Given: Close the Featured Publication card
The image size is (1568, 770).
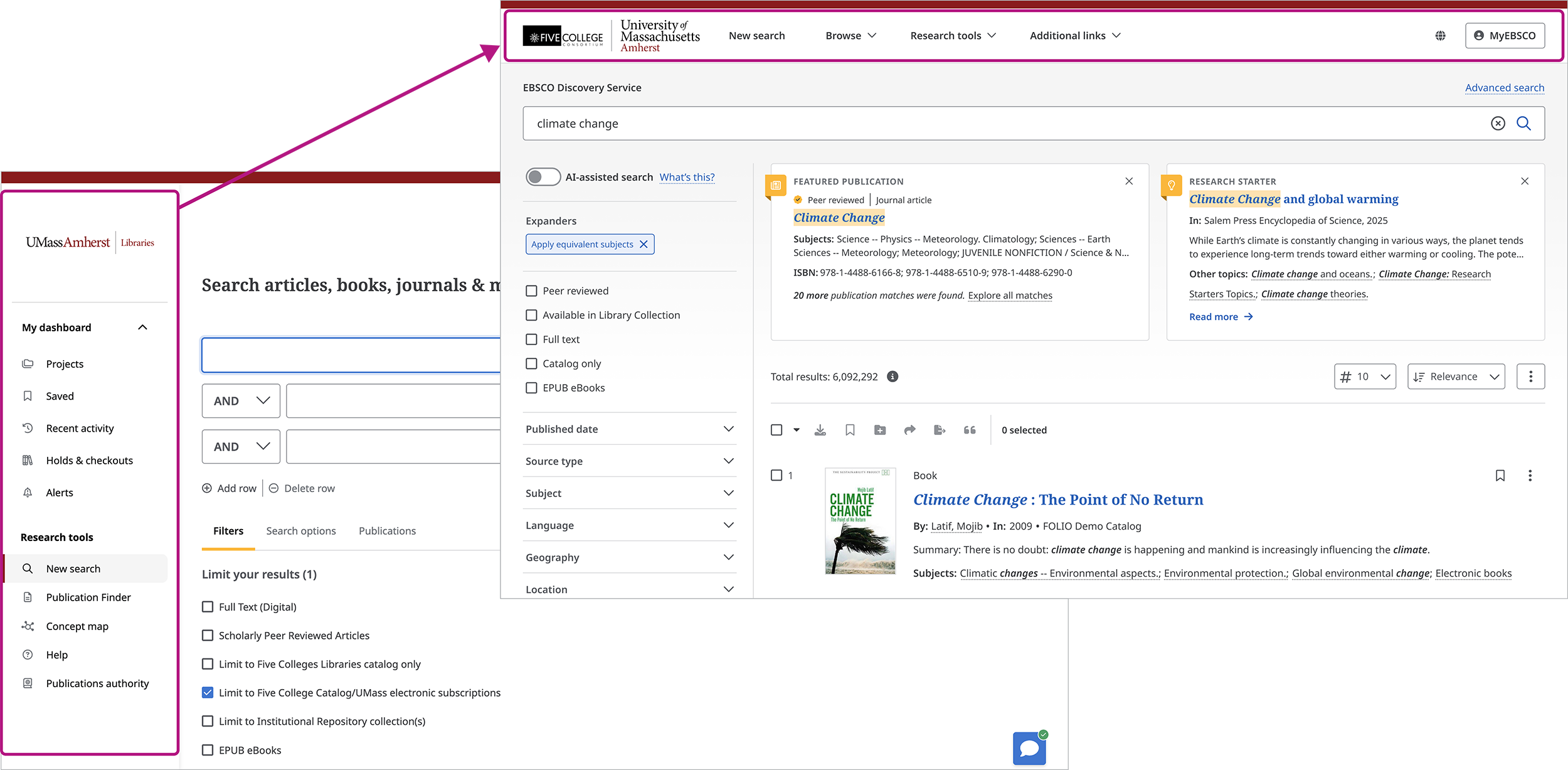Looking at the screenshot, I should pyautogui.click(x=1129, y=181).
